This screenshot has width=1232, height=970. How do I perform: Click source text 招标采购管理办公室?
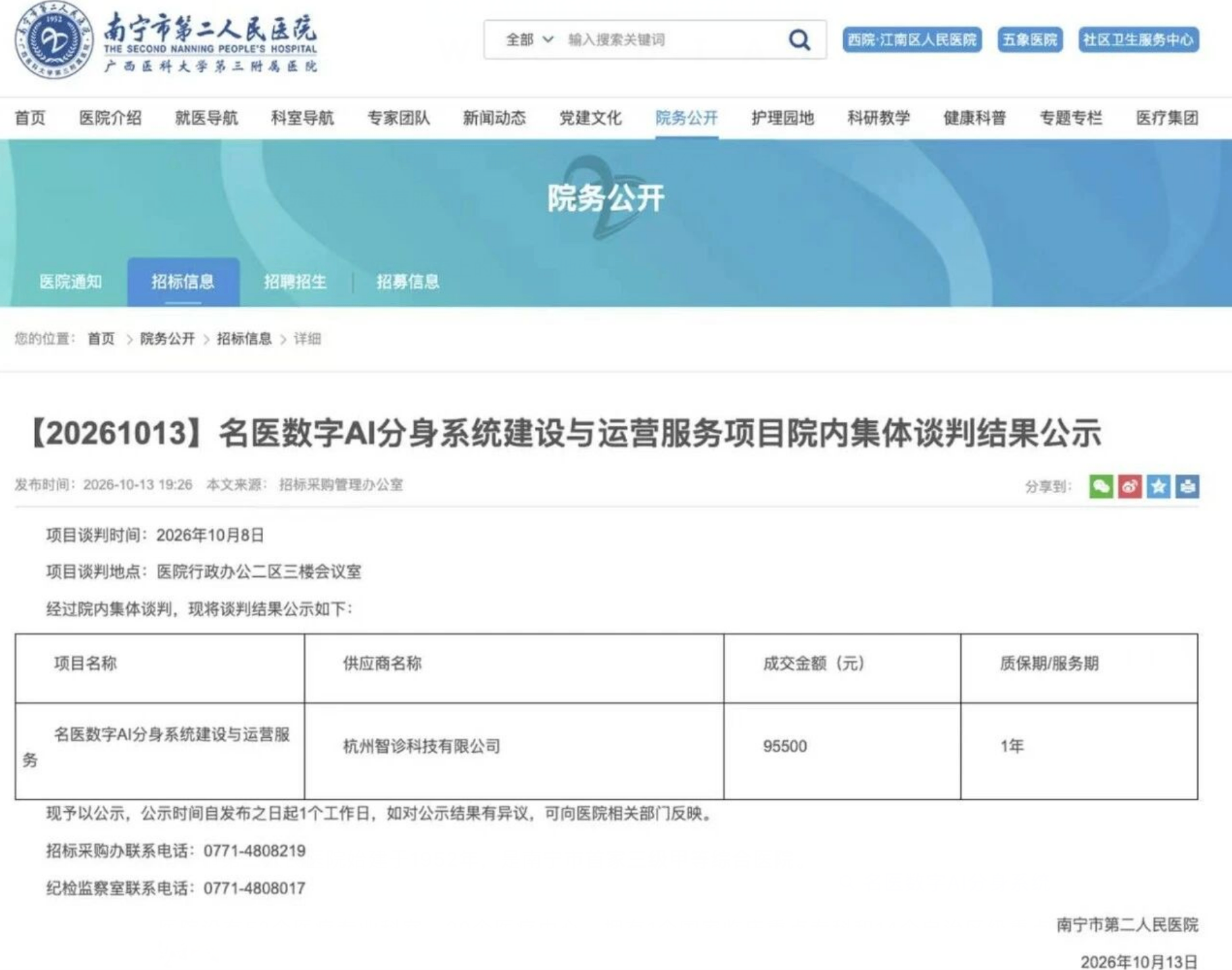[341, 485]
